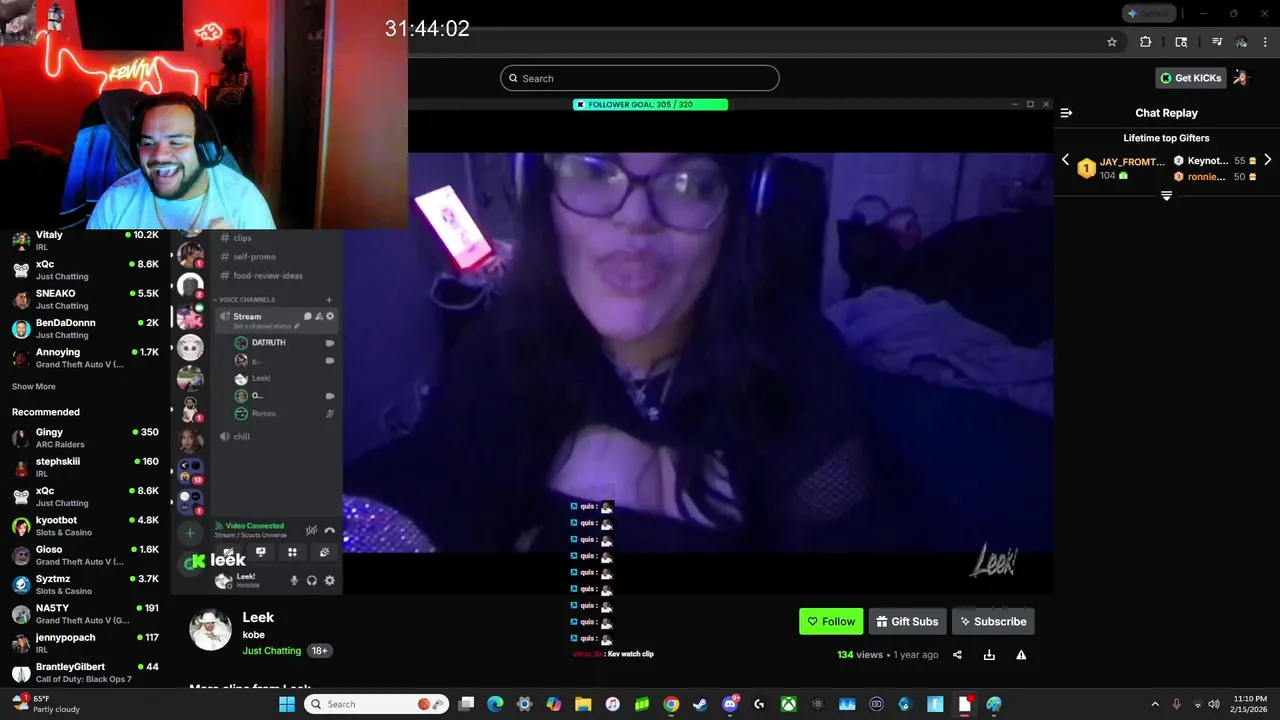Open taskbar clock and date
Image resolution: width=1280 pixels, height=720 pixels.
pyautogui.click(x=1251, y=704)
